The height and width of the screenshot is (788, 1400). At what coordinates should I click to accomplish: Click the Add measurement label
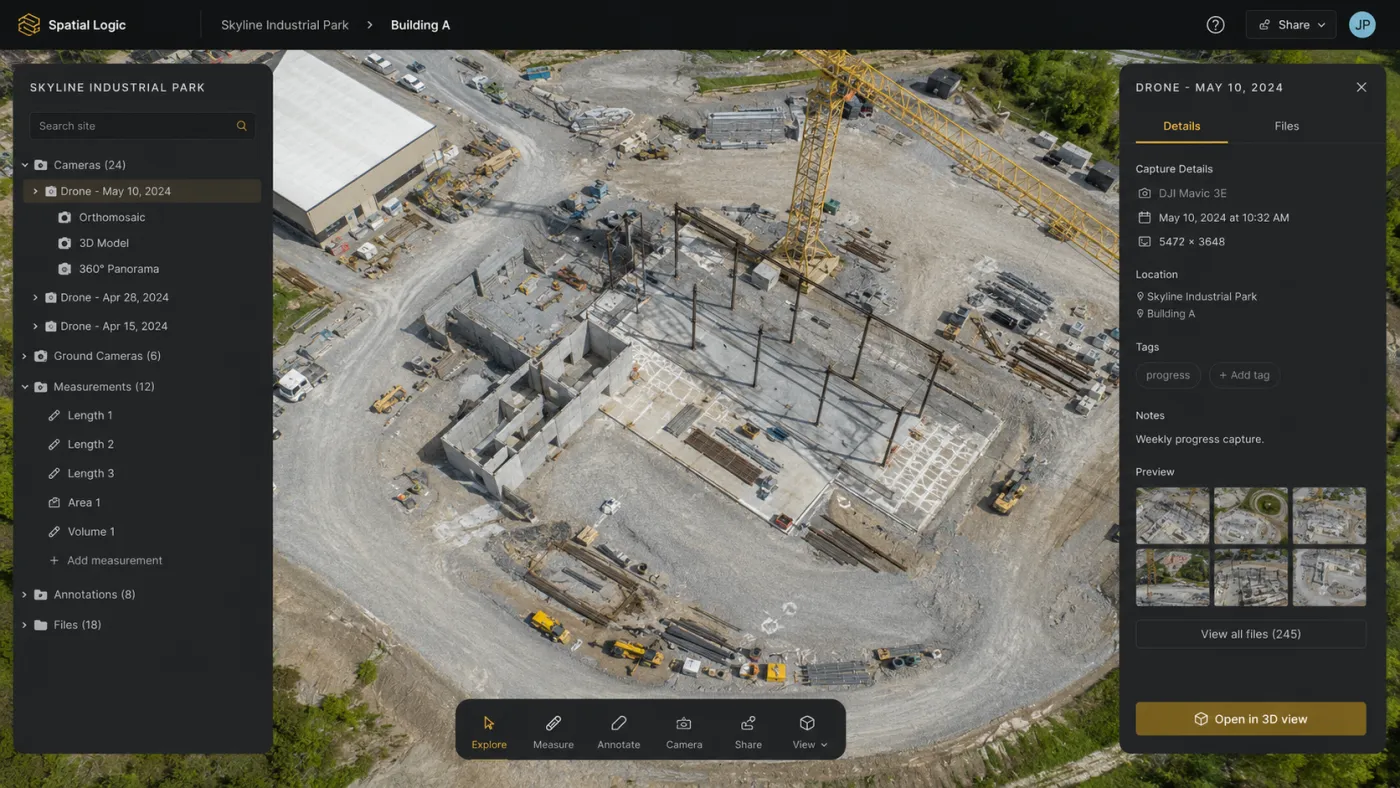[114, 560]
